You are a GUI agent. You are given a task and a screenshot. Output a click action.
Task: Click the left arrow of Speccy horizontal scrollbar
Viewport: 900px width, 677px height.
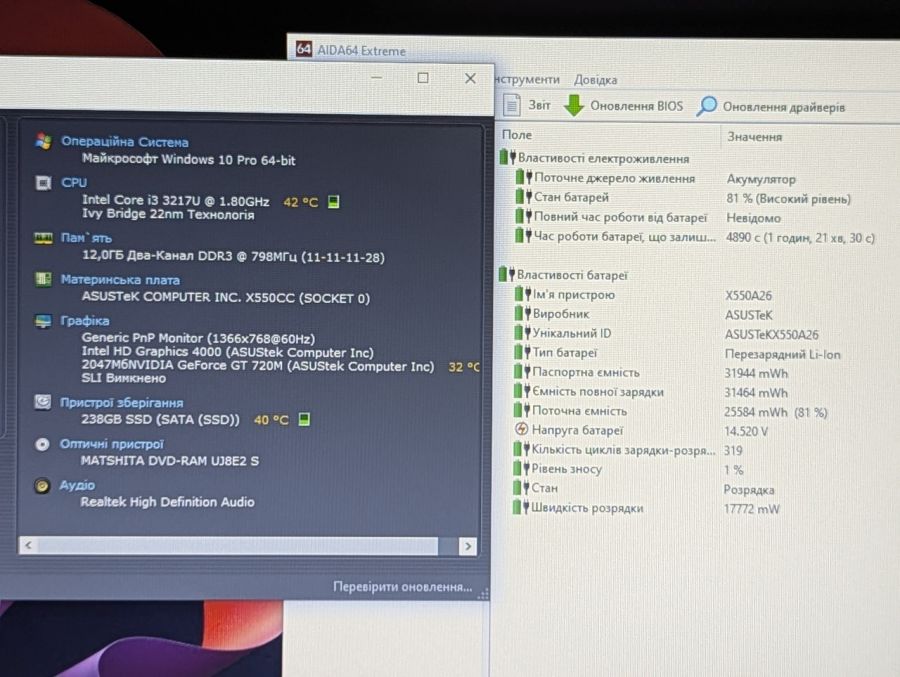tap(28, 546)
